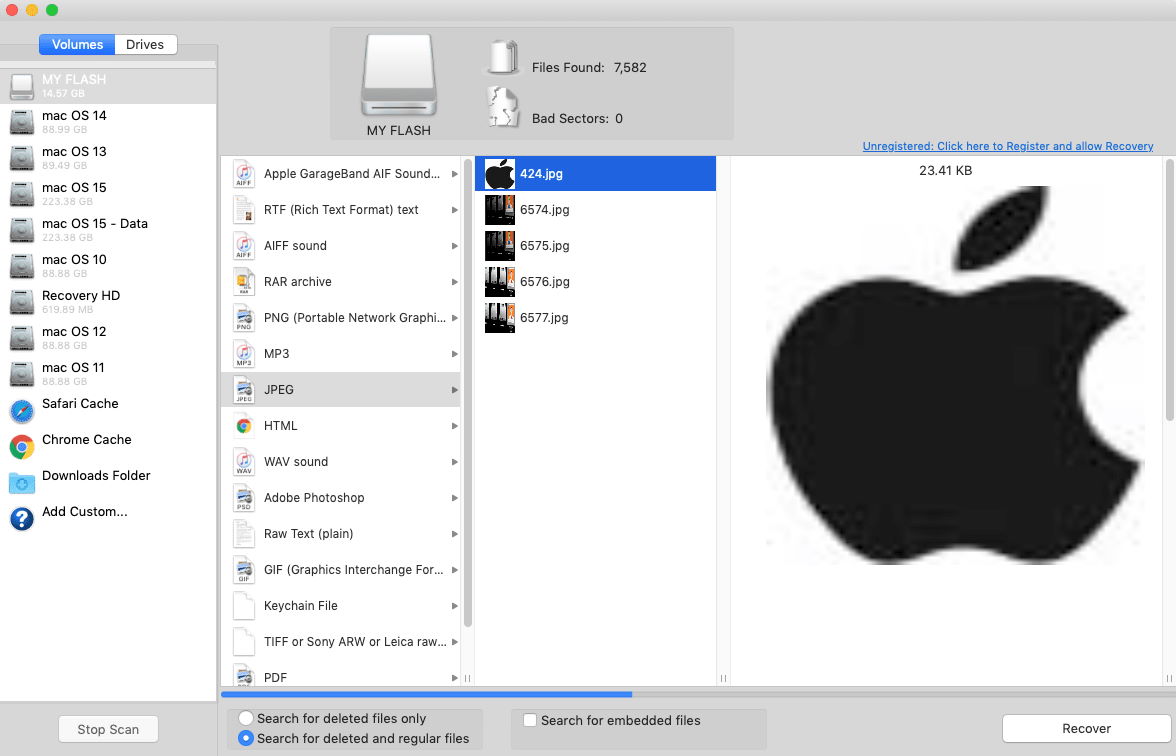
Task: Expand the PNG category arrow
Action: click(454, 318)
